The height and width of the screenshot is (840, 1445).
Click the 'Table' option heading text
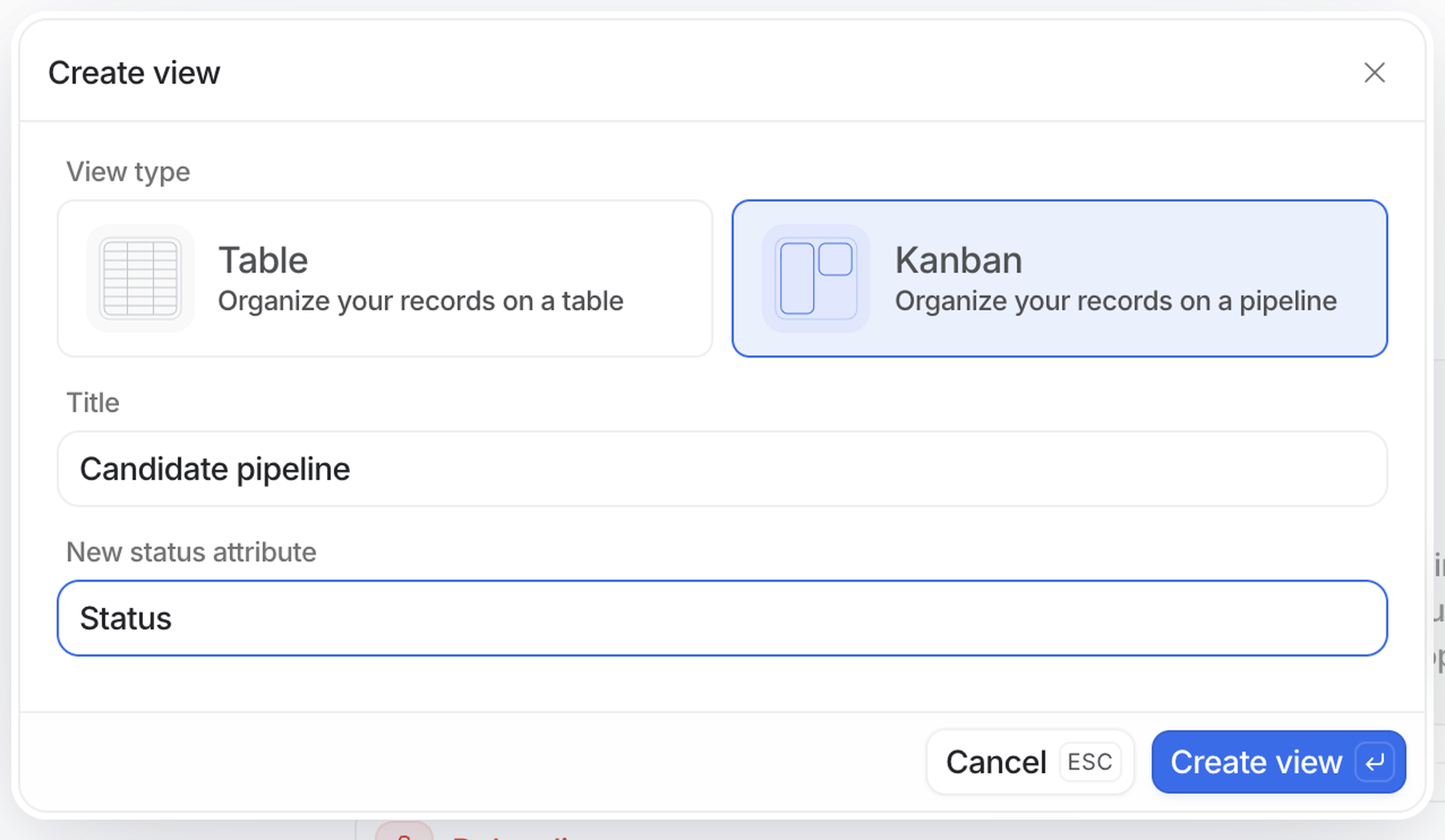[x=263, y=260]
